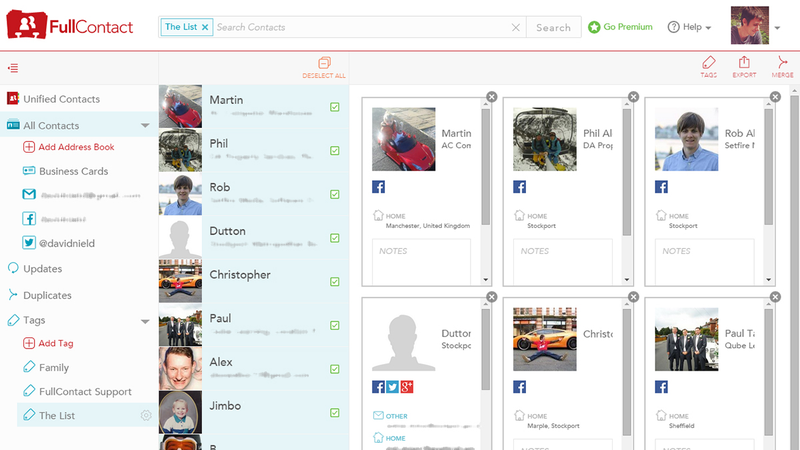
Task: Click Rob's Notes field
Action: tap(704, 261)
